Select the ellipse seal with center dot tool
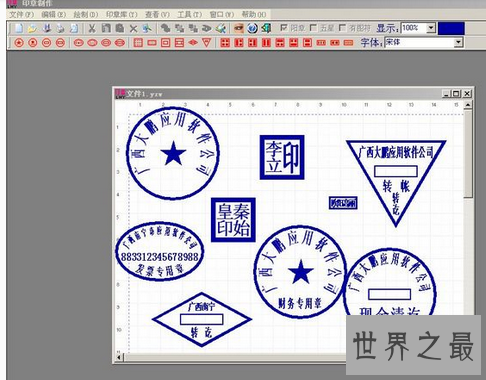Screen dimensions: 486x380 click(78, 43)
